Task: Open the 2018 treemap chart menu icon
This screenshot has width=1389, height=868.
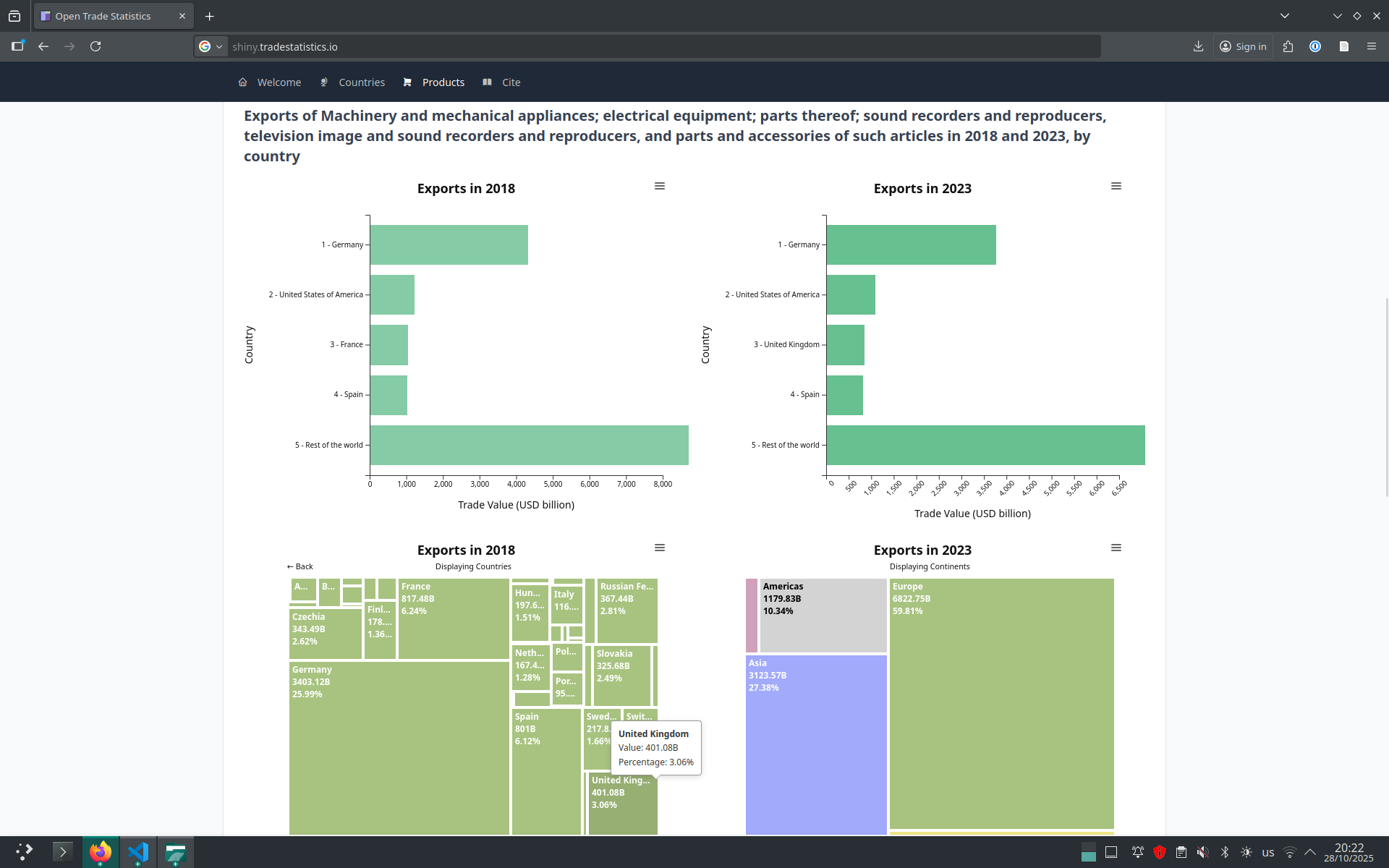Action: (659, 548)
